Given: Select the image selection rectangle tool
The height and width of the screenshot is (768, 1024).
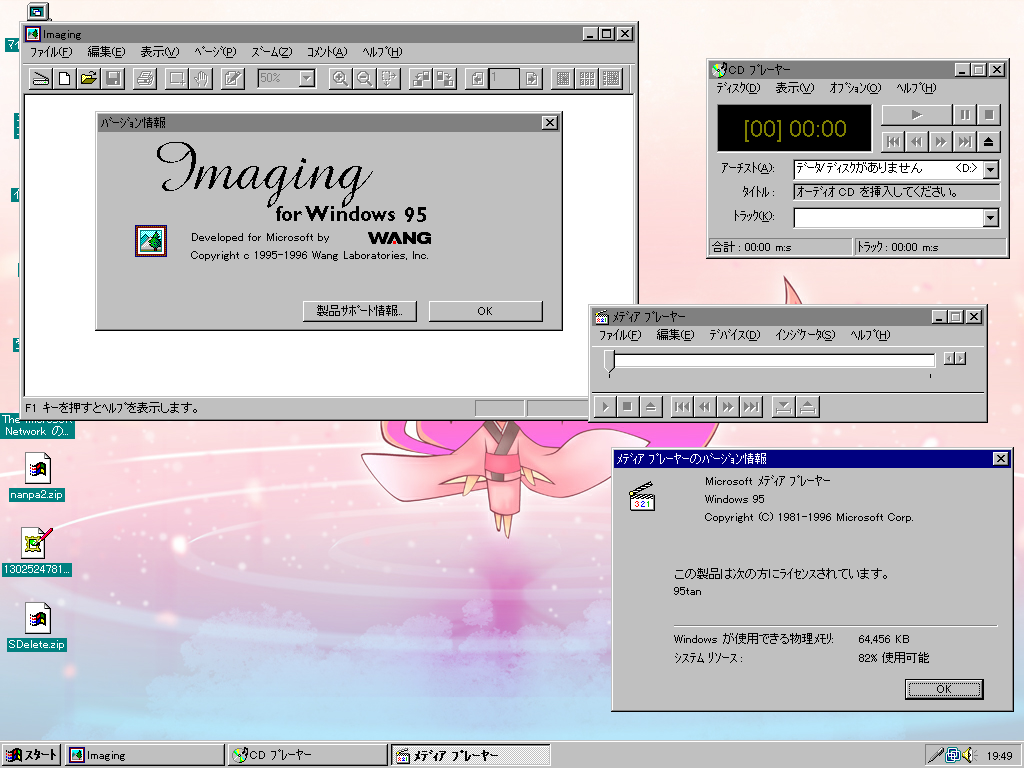Looking at the screenshot, I should (177, 79).
